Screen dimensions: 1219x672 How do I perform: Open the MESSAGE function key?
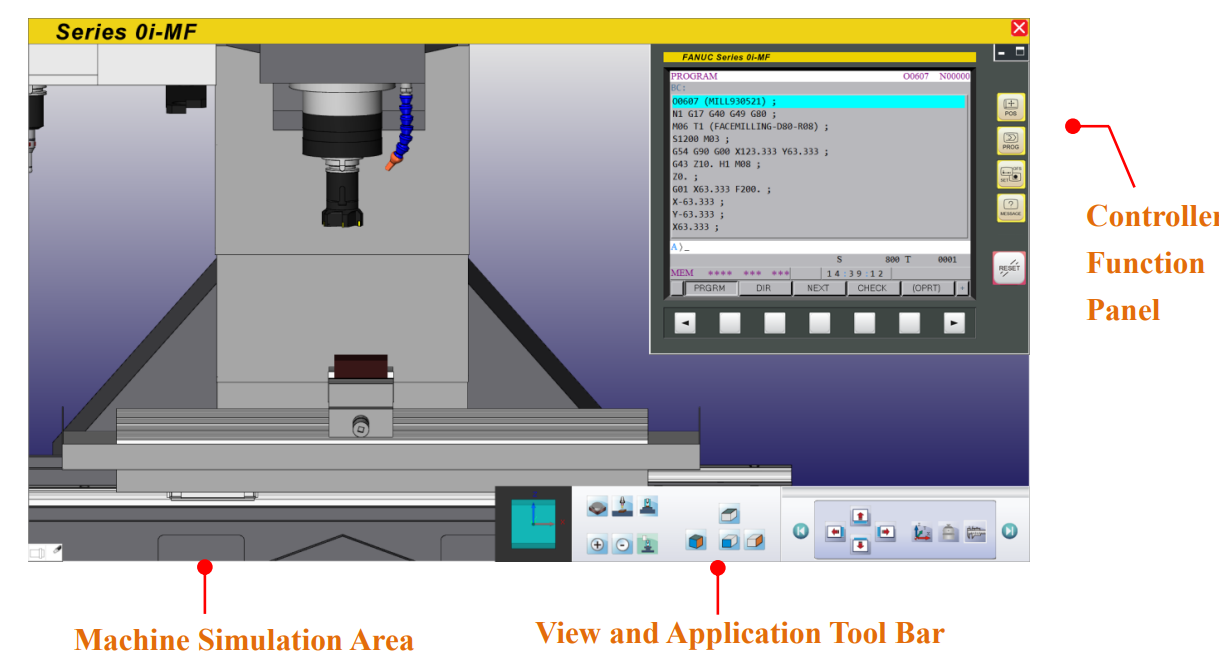pyautogui.click(x=1010, y=208)
